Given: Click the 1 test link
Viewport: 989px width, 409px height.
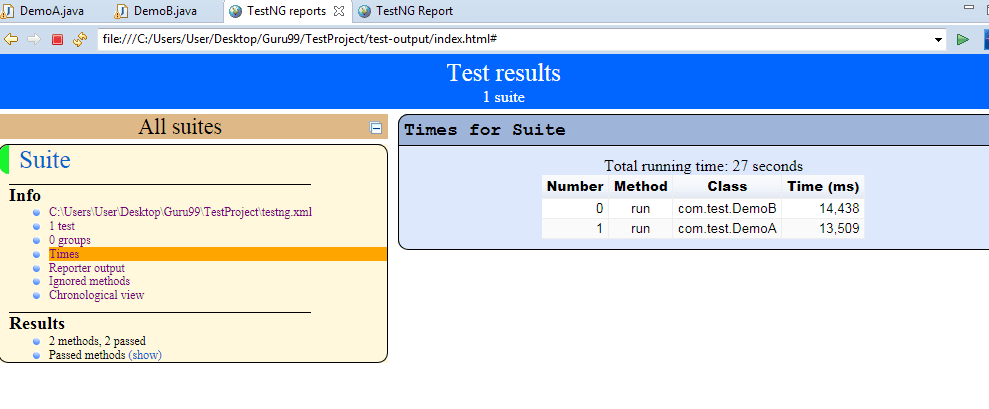Looking at the screenshot, I should 62,227.
